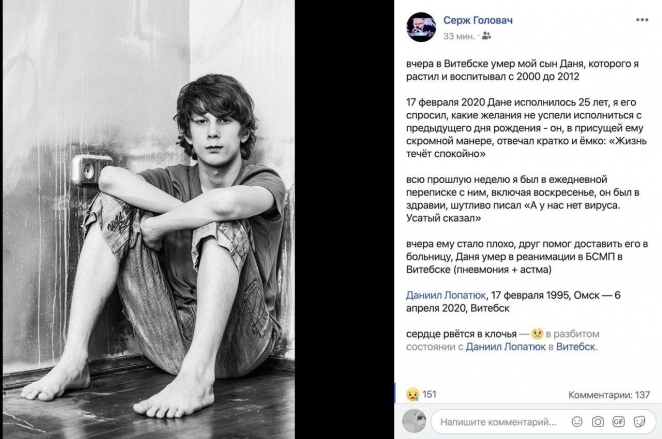Click the sad reaction emoji icon

click(411, 394)
